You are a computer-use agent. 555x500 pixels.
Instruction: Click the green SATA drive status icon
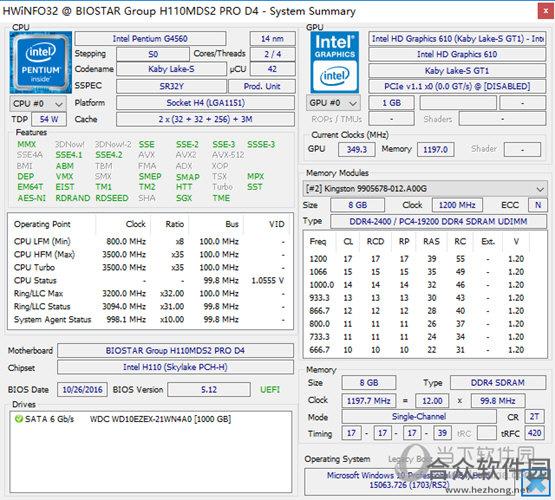18,419
